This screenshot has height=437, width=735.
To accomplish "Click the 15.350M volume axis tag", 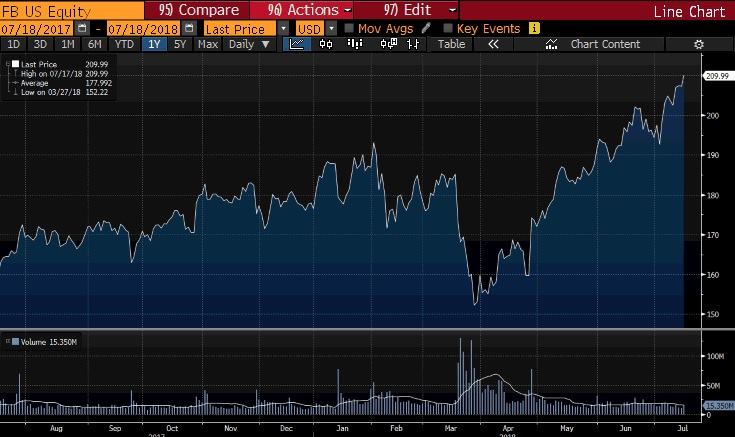I will click(719, 406).
